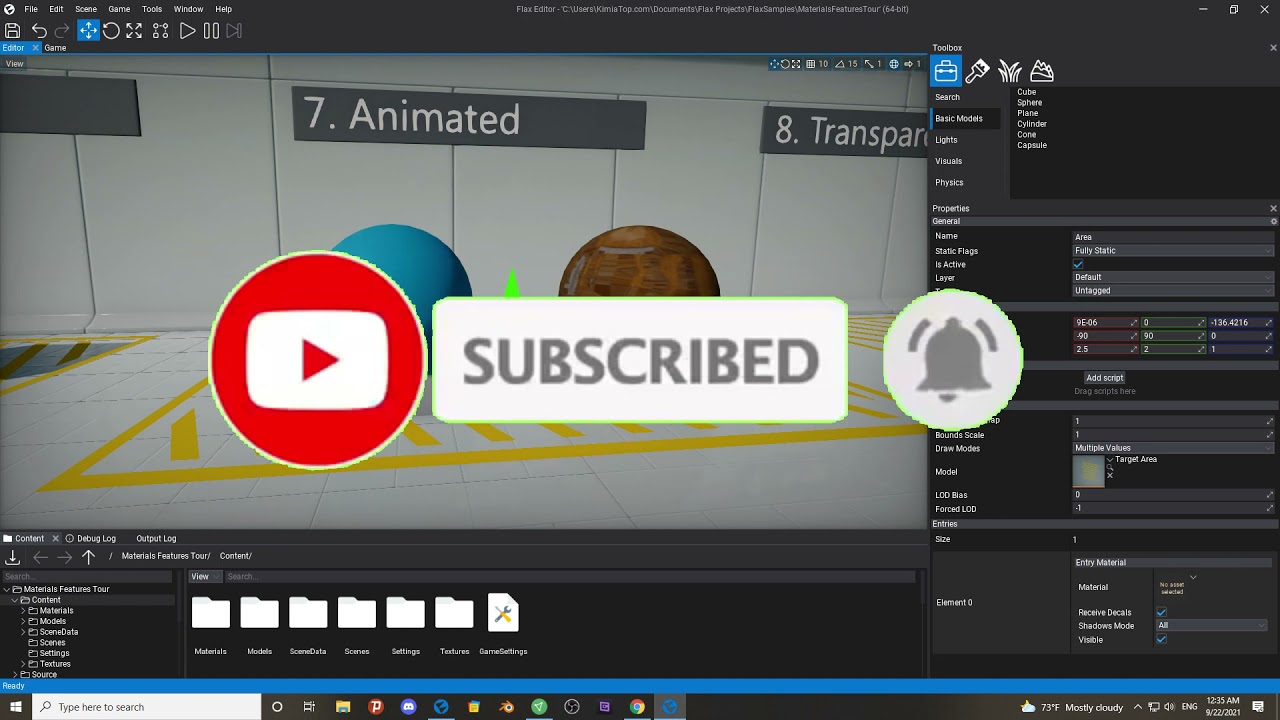Select the Rotate gizmo tool

point(111,31)
